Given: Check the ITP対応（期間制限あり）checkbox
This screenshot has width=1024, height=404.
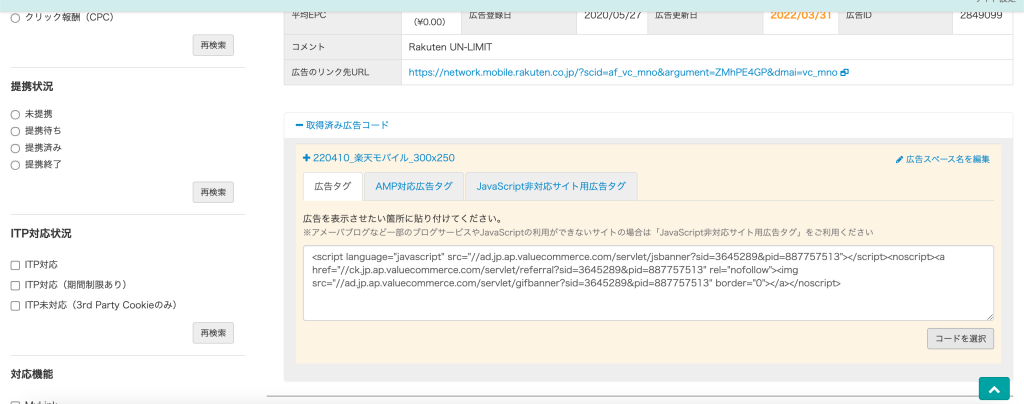Looking at the screenshot, I should point(16,286).
